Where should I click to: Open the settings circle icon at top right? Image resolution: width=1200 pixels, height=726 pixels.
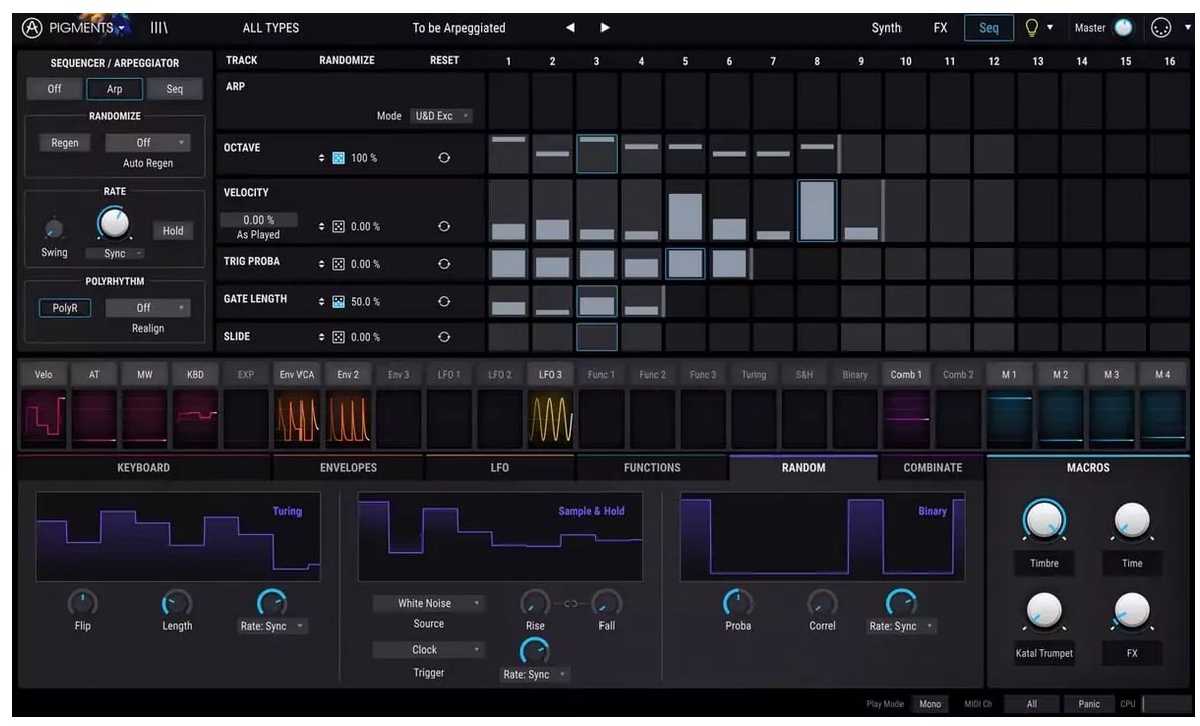click(x=1161, y=28)
